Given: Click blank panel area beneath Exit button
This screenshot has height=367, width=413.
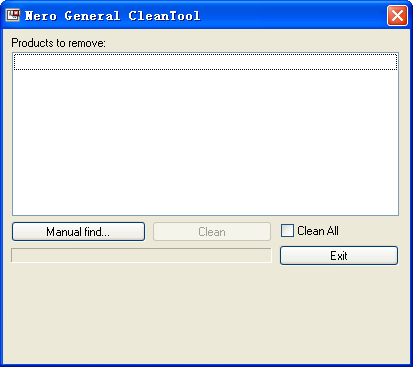Looking at the screenshot, I should point(339,313).
